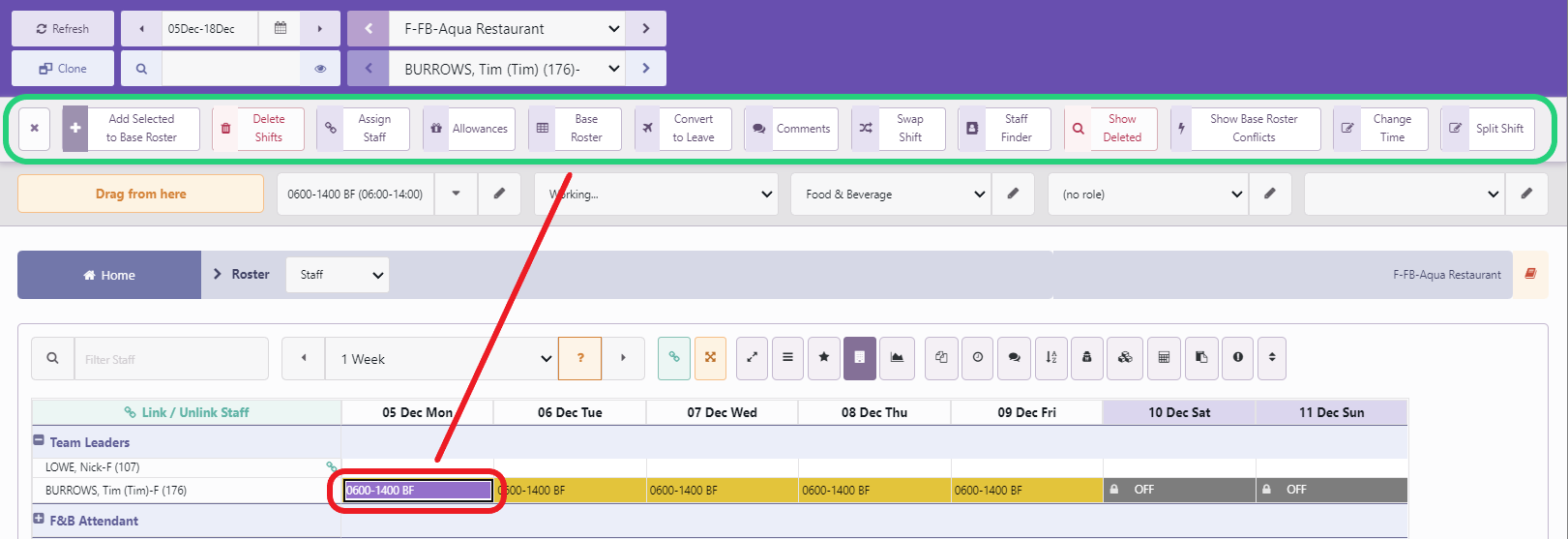Toggle the eye visibility icon by search
This screenshot has width=1568, height=539.
pos(320,69)
